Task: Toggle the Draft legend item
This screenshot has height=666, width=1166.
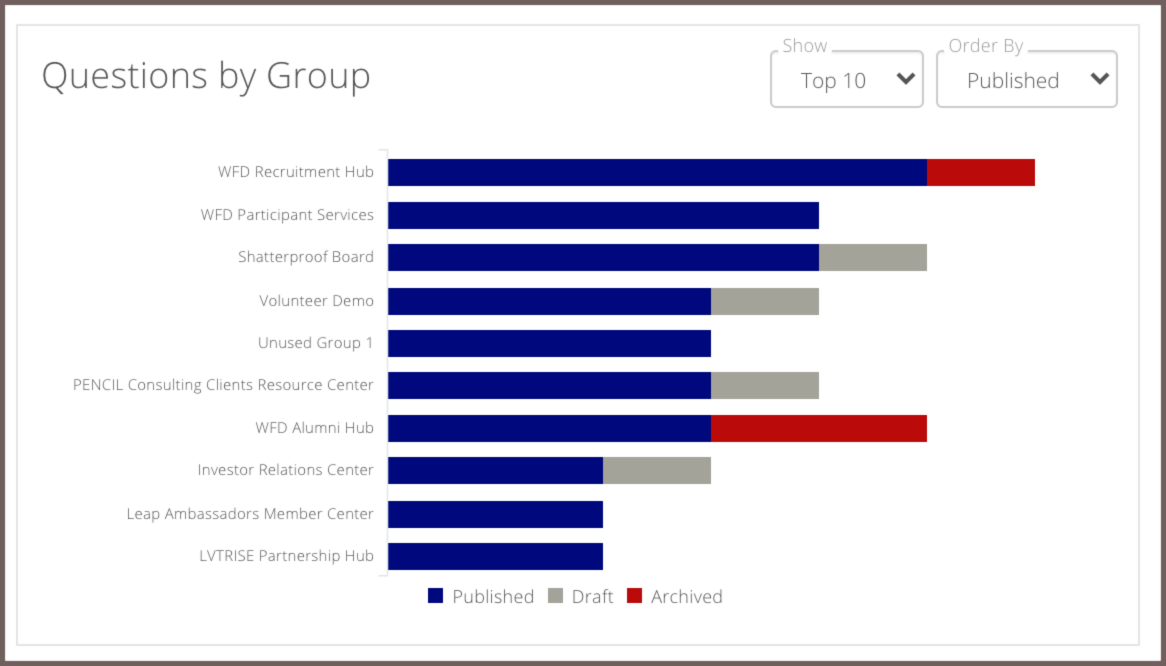Action: point(581,596)
